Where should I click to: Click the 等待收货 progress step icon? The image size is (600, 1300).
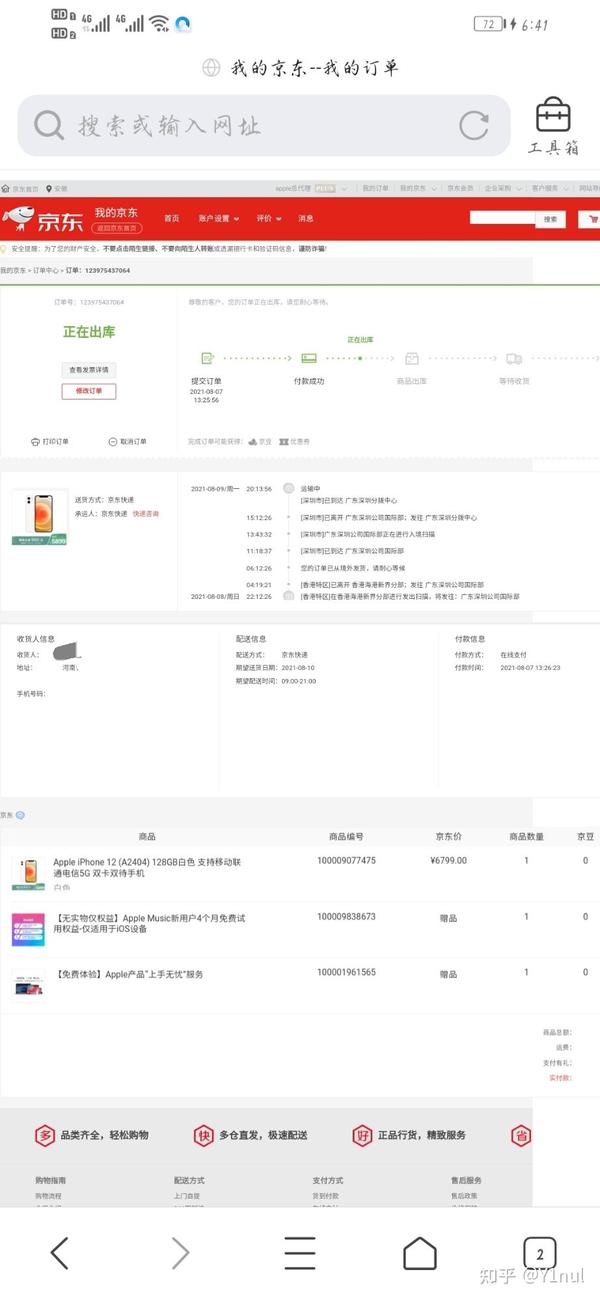(x=514, y=358)
